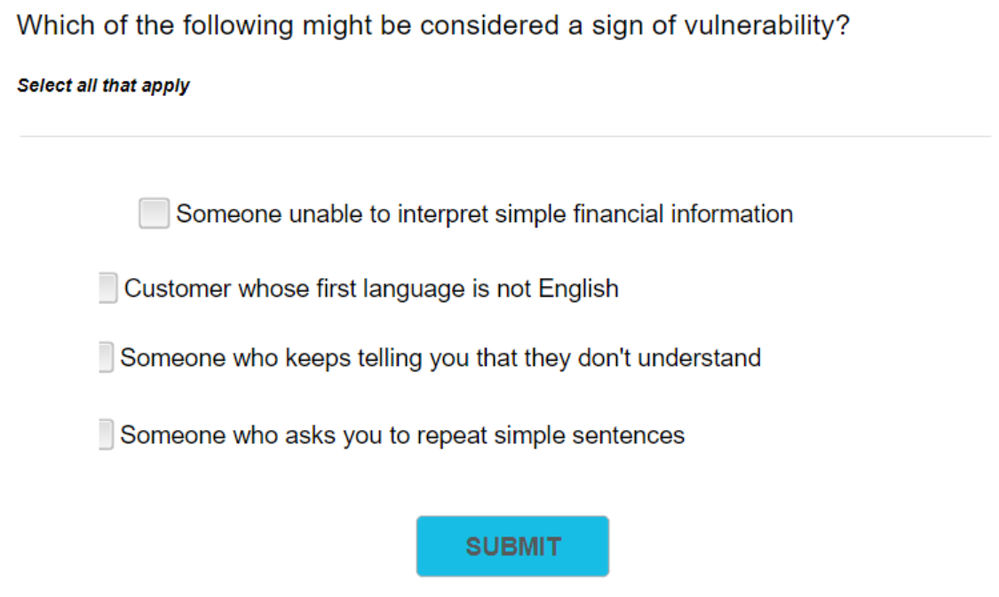Screen dimensions: 999x597
Task: Click the question heading about signs of vulnerability
Action: 433,25
